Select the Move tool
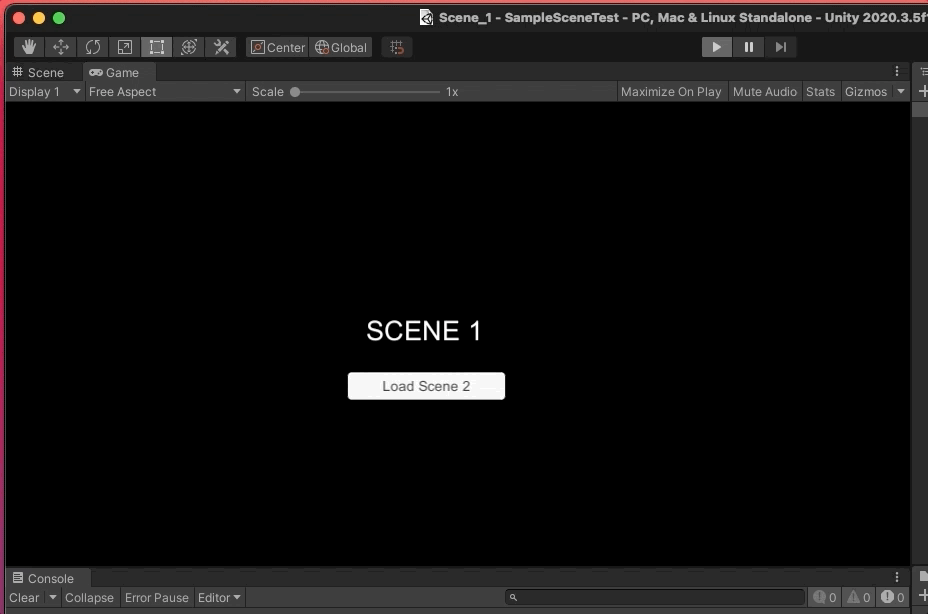 pos(60,47)
